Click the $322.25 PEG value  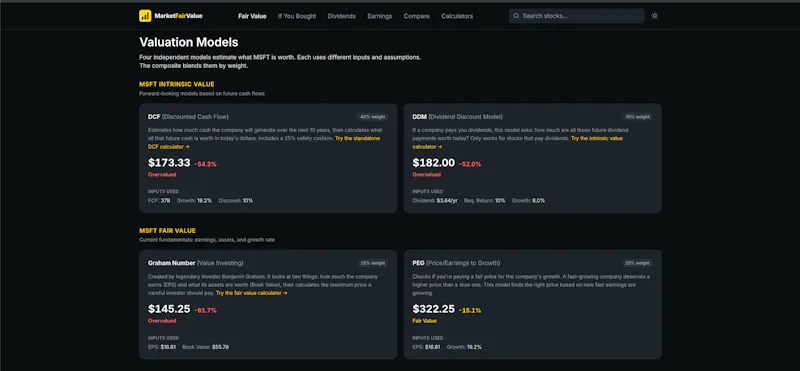pyautogui.click(x=433, y=309)
